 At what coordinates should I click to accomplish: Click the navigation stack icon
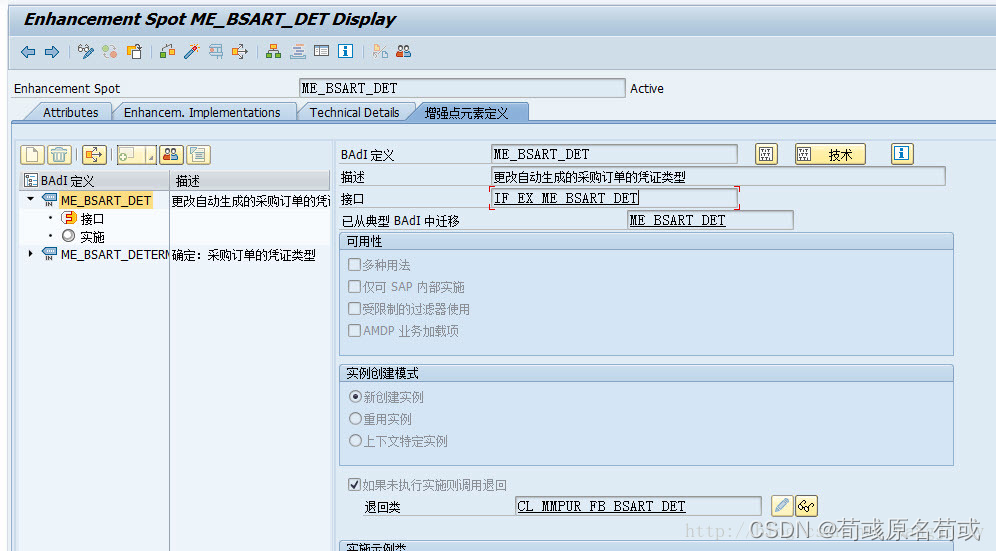point(298,51)
